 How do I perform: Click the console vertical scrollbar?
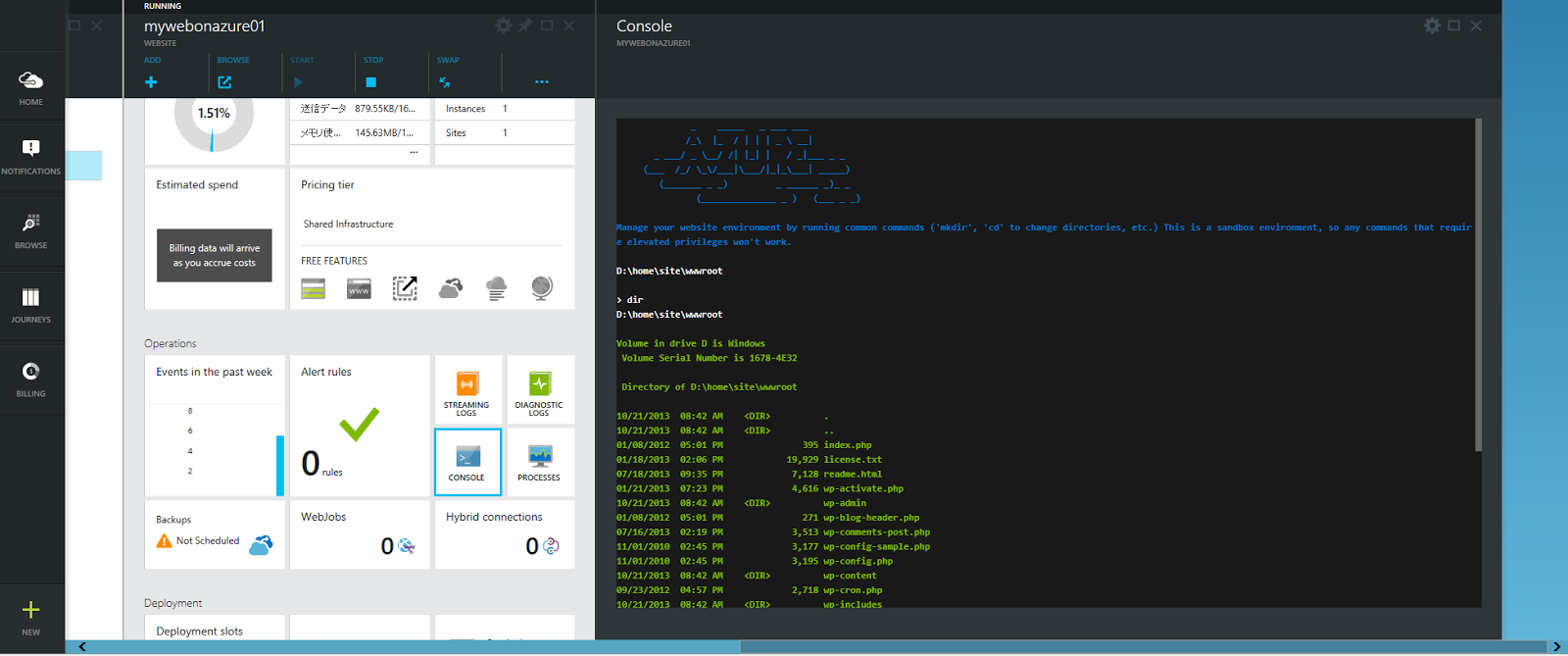(x=1478, y=284)
